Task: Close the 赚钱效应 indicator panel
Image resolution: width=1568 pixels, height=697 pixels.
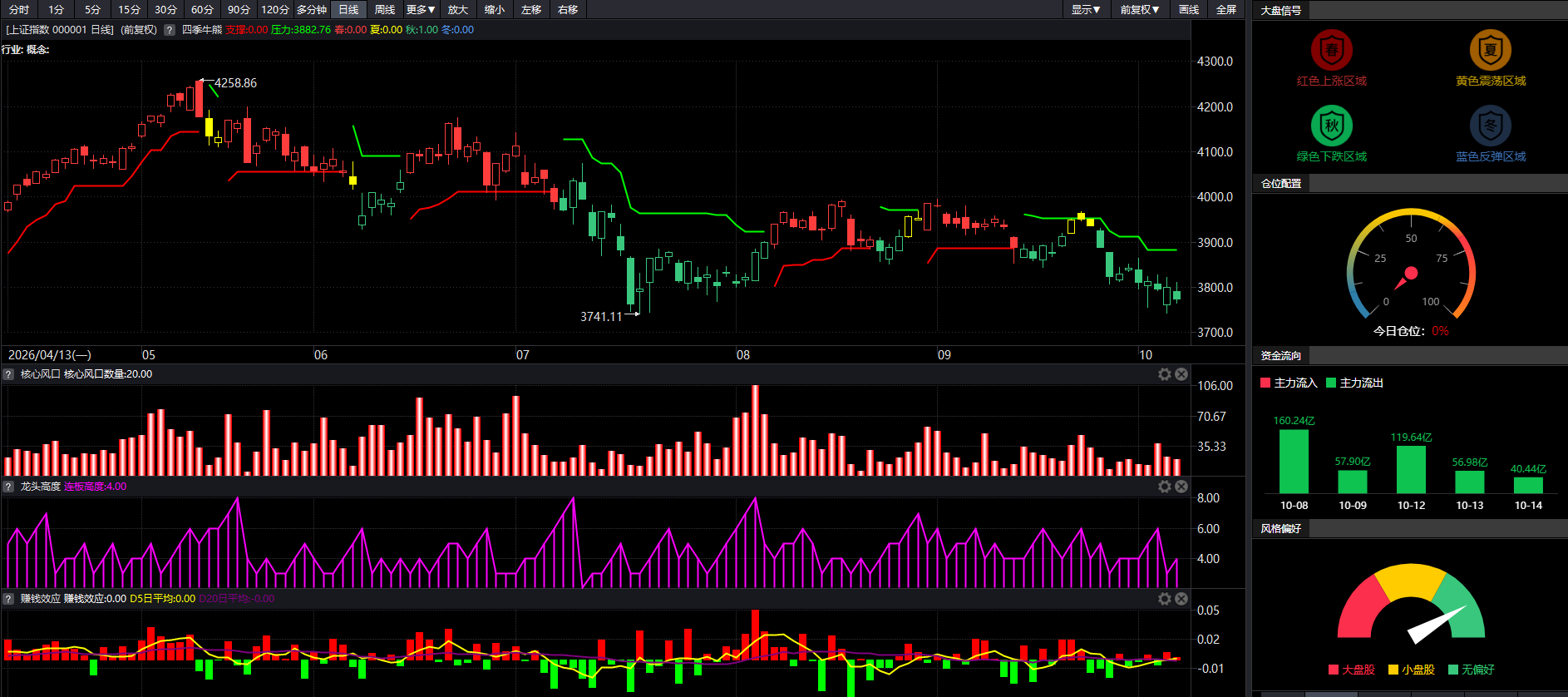Action: [x=1181, y=599]
